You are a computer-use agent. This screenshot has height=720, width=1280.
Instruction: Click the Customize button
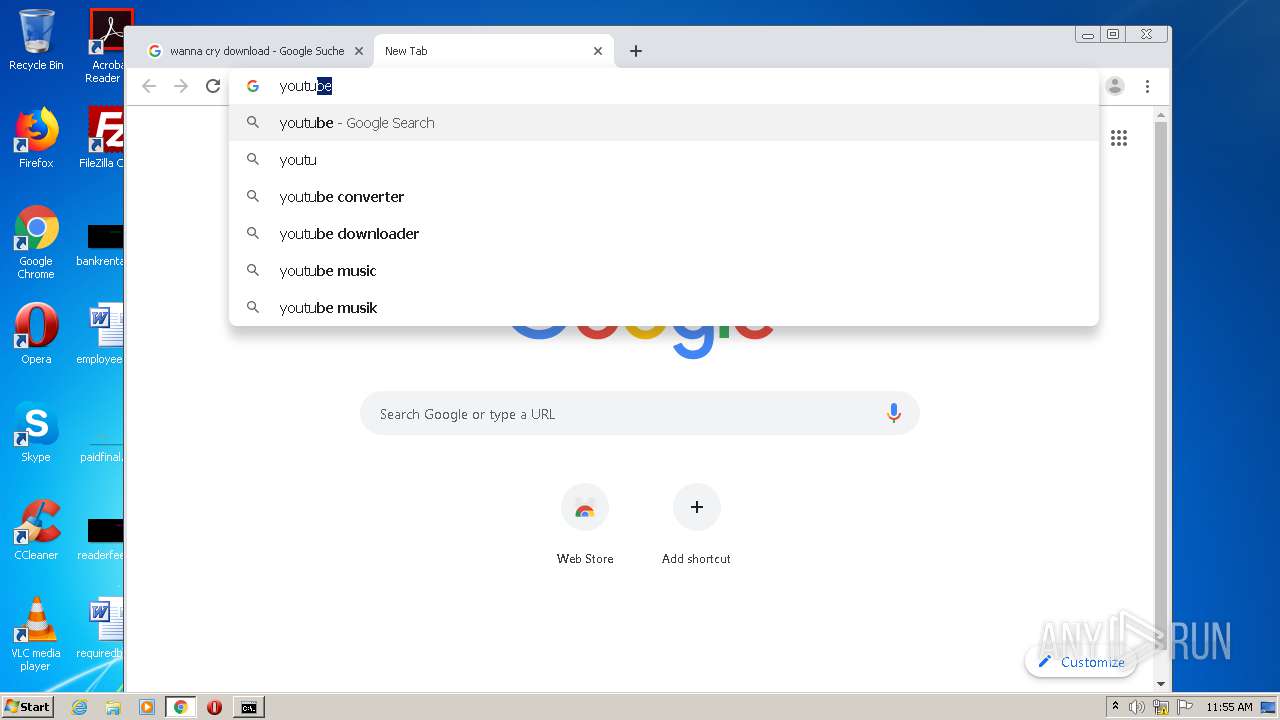(1081, 662)
